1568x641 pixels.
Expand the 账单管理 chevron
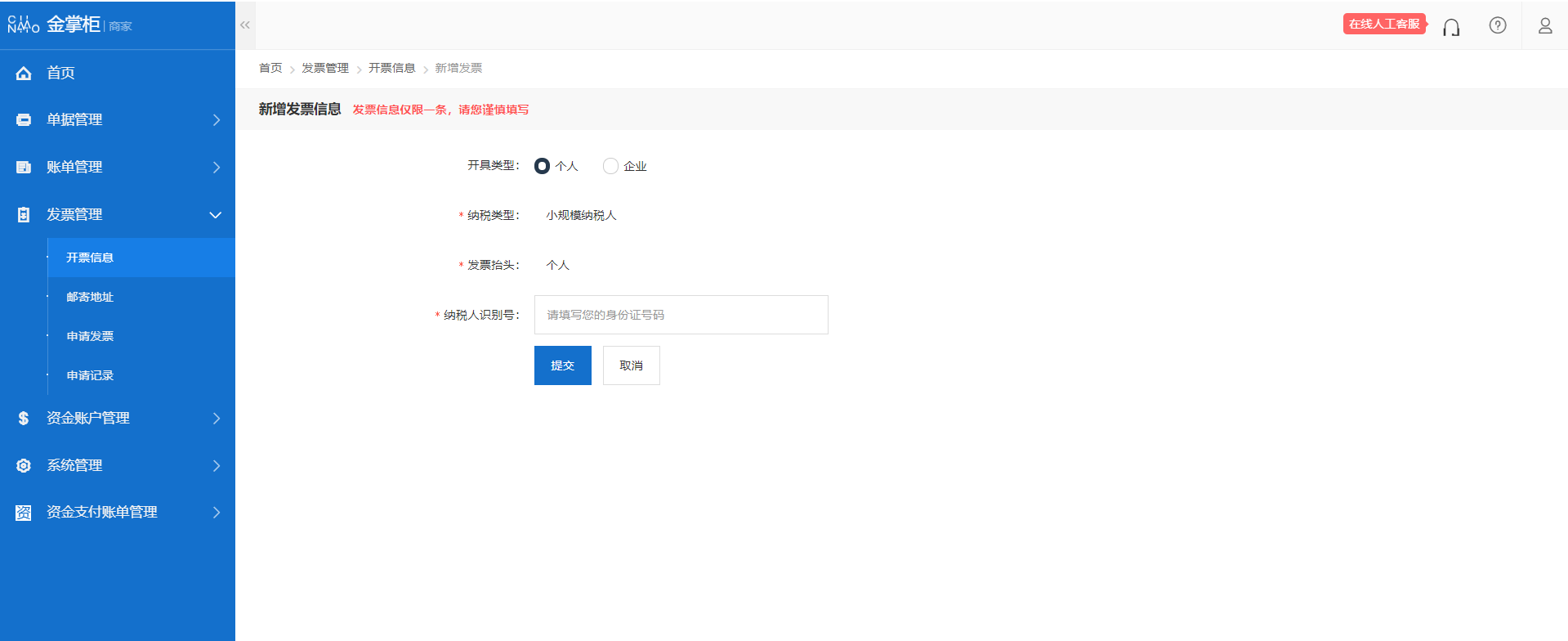click(217, 168)
